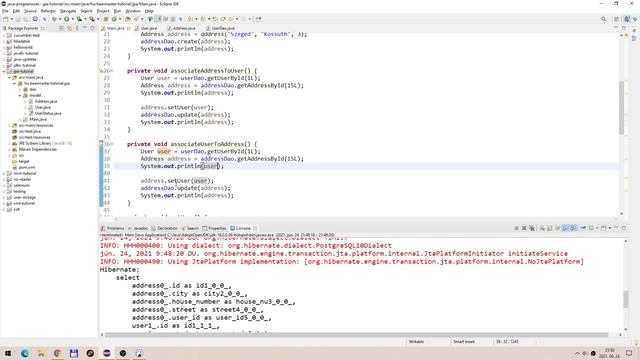
Task: Click the Terminate (stop) icon in the Console toolbar
Action: tap(516, 228)
